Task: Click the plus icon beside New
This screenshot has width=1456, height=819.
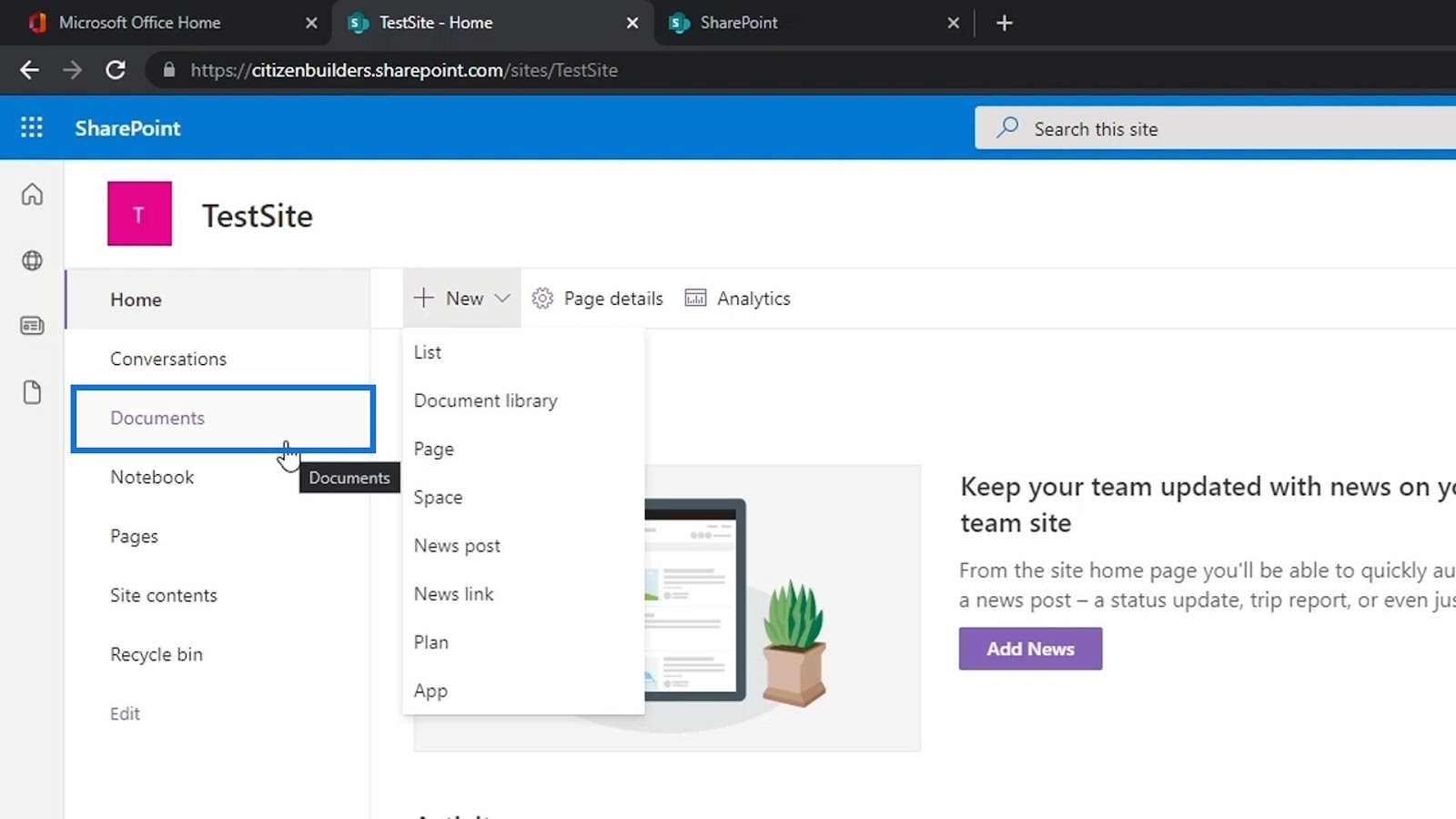Action: 424,298
